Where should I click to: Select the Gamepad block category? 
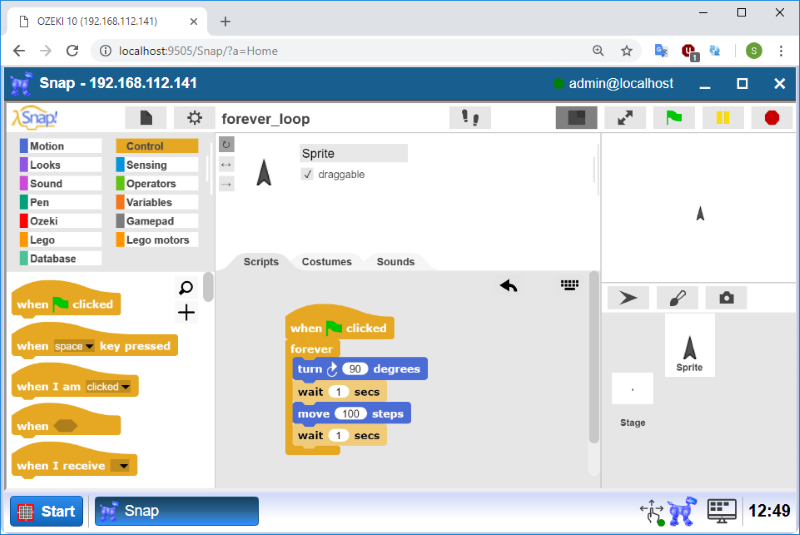pos(157,221)
